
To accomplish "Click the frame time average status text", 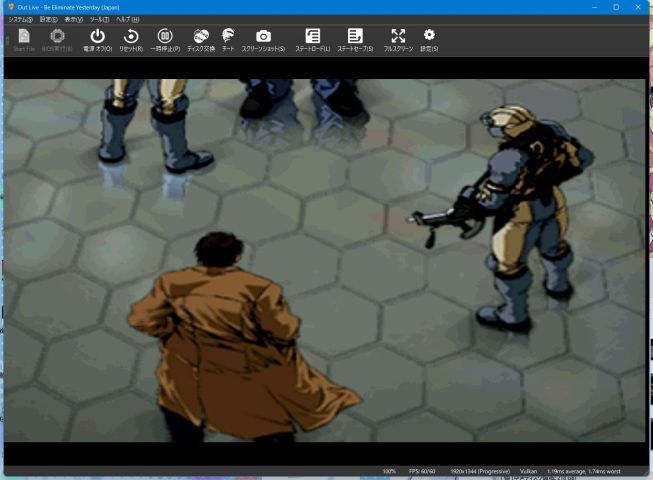I will click(x=584, y=471).
